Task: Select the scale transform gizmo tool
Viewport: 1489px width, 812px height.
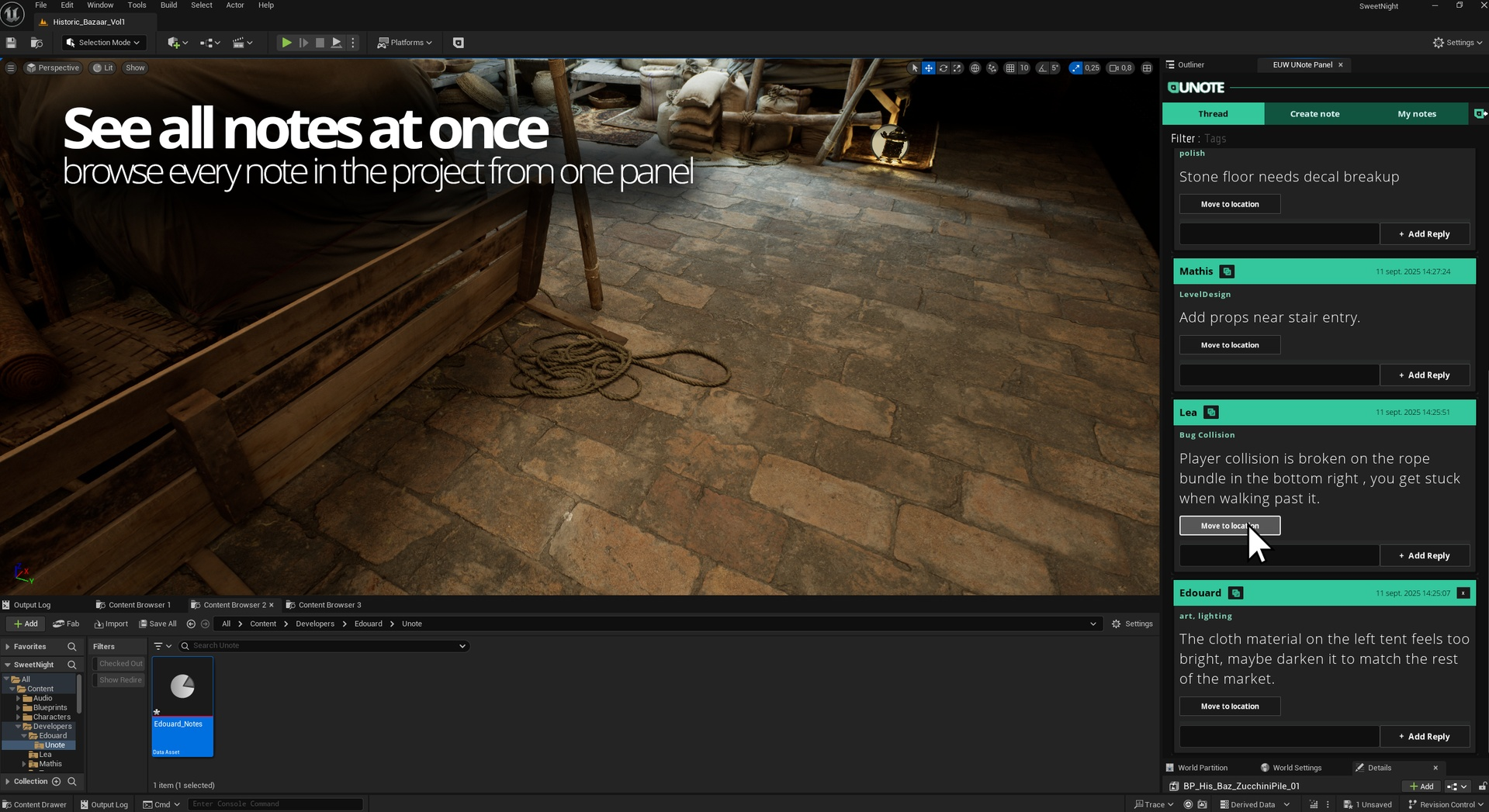Action: [957, 68]
